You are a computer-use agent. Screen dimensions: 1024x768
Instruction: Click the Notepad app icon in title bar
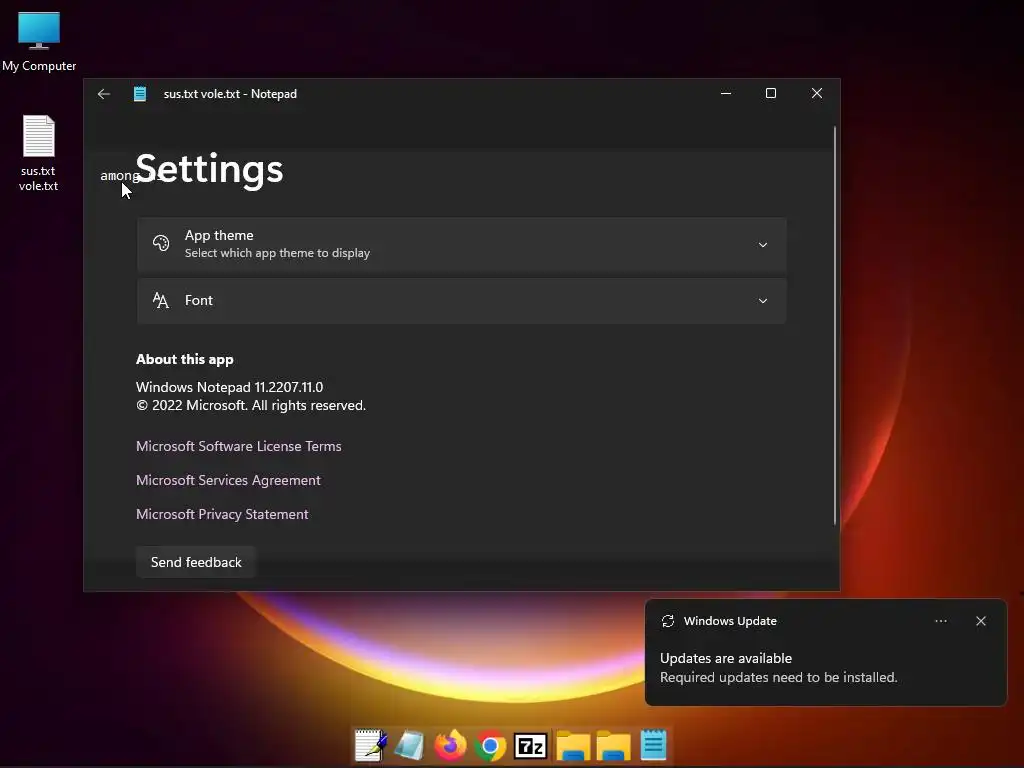pos(140,94)
